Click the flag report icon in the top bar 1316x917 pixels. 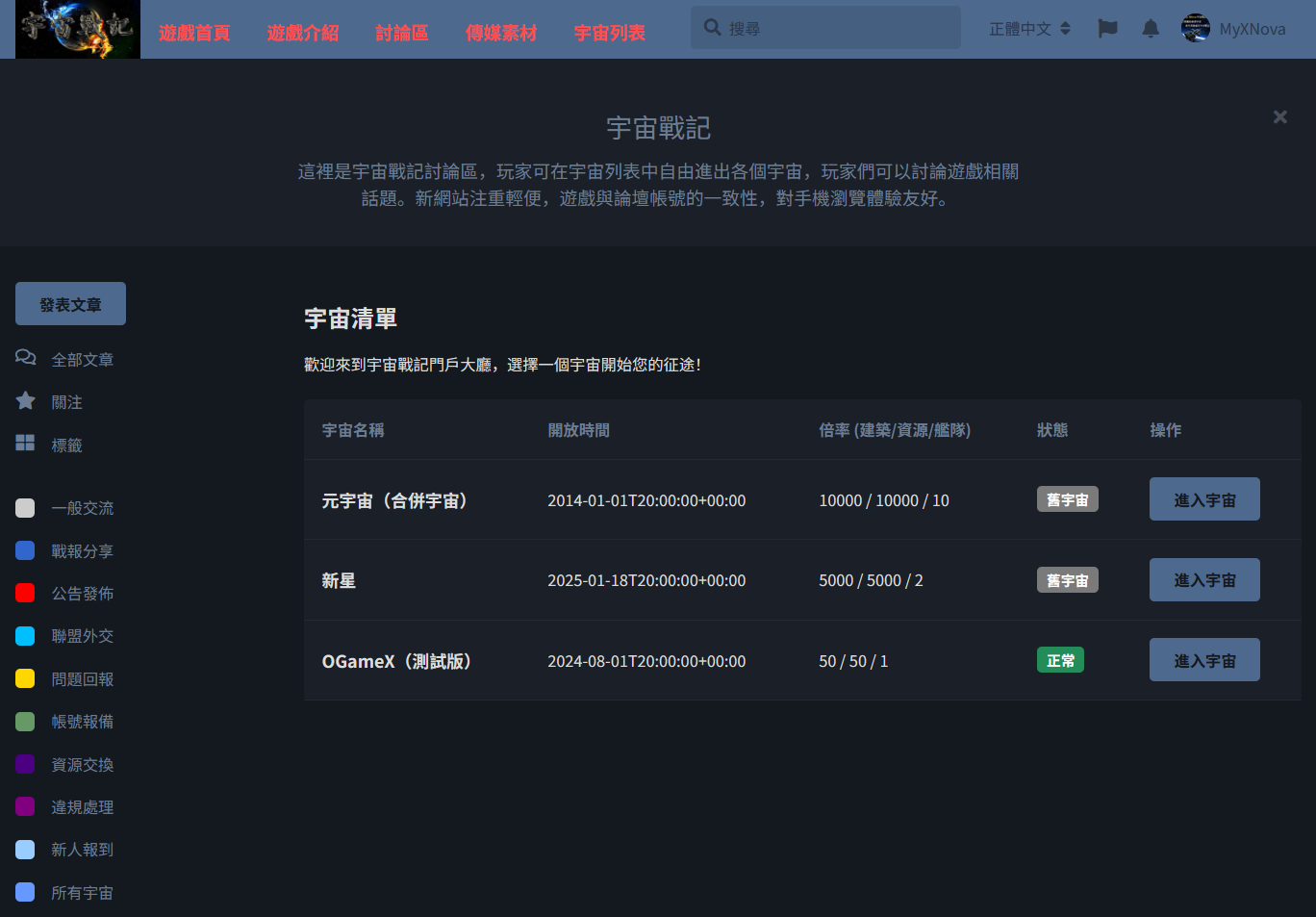1107,29
